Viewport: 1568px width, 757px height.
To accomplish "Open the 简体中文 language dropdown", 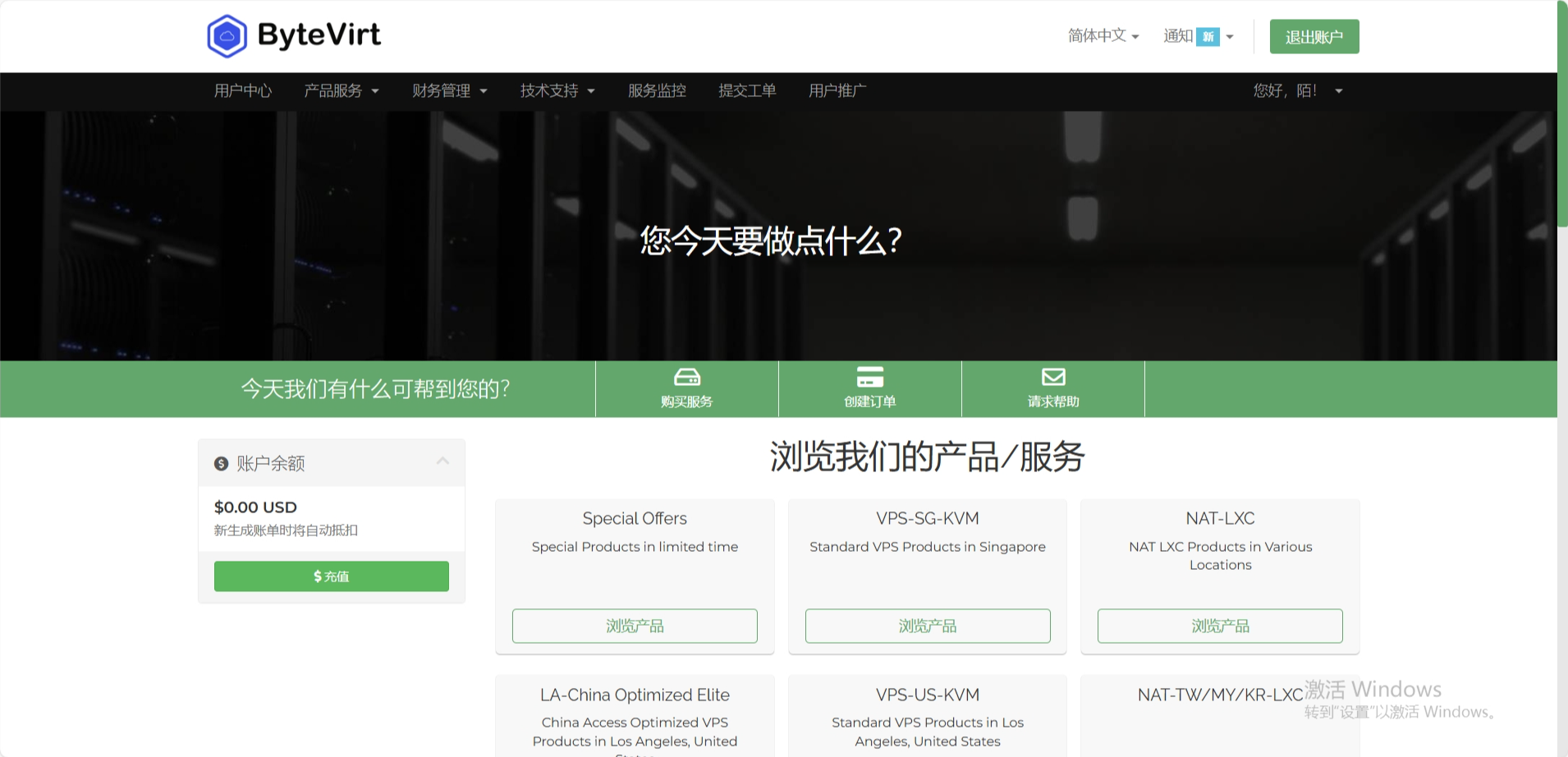I will pos(1102,35).
